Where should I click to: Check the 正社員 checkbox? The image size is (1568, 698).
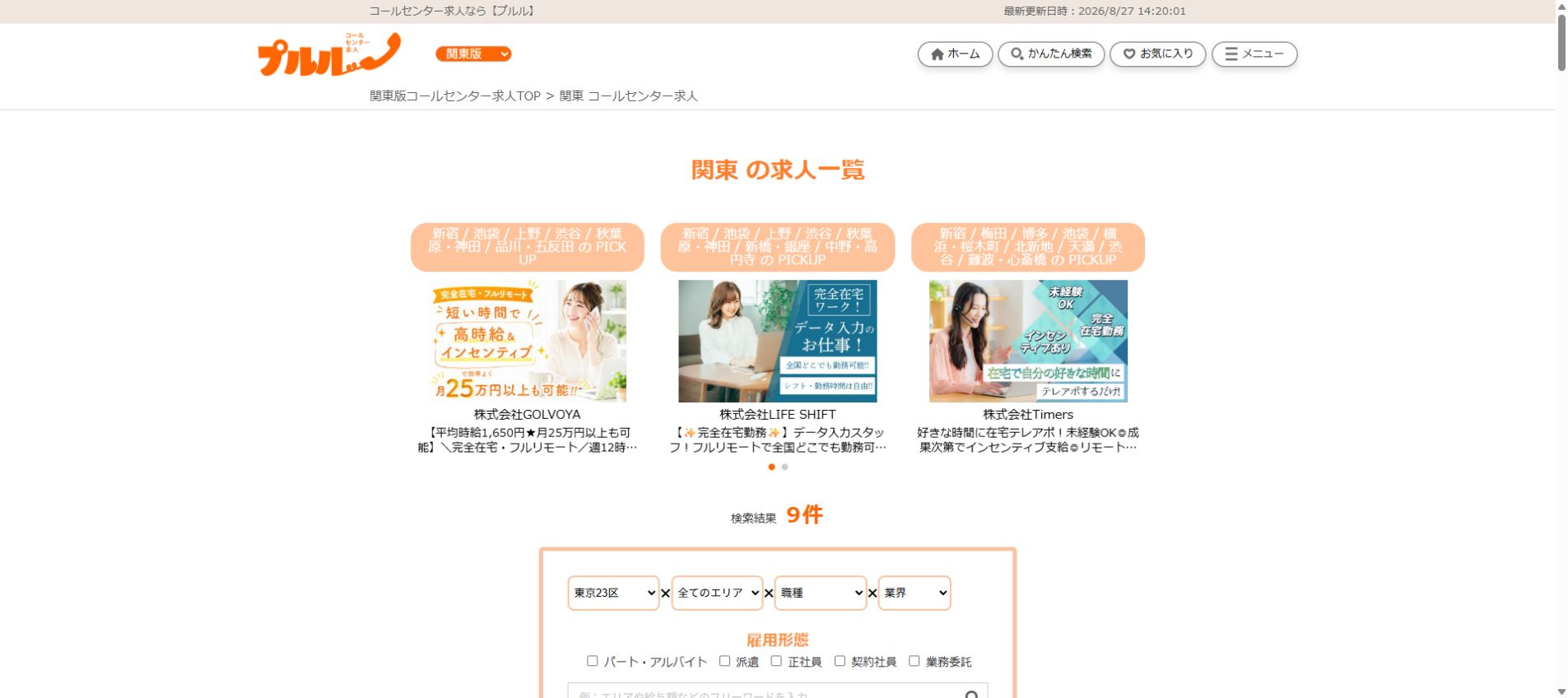click(x=776, y=661)
